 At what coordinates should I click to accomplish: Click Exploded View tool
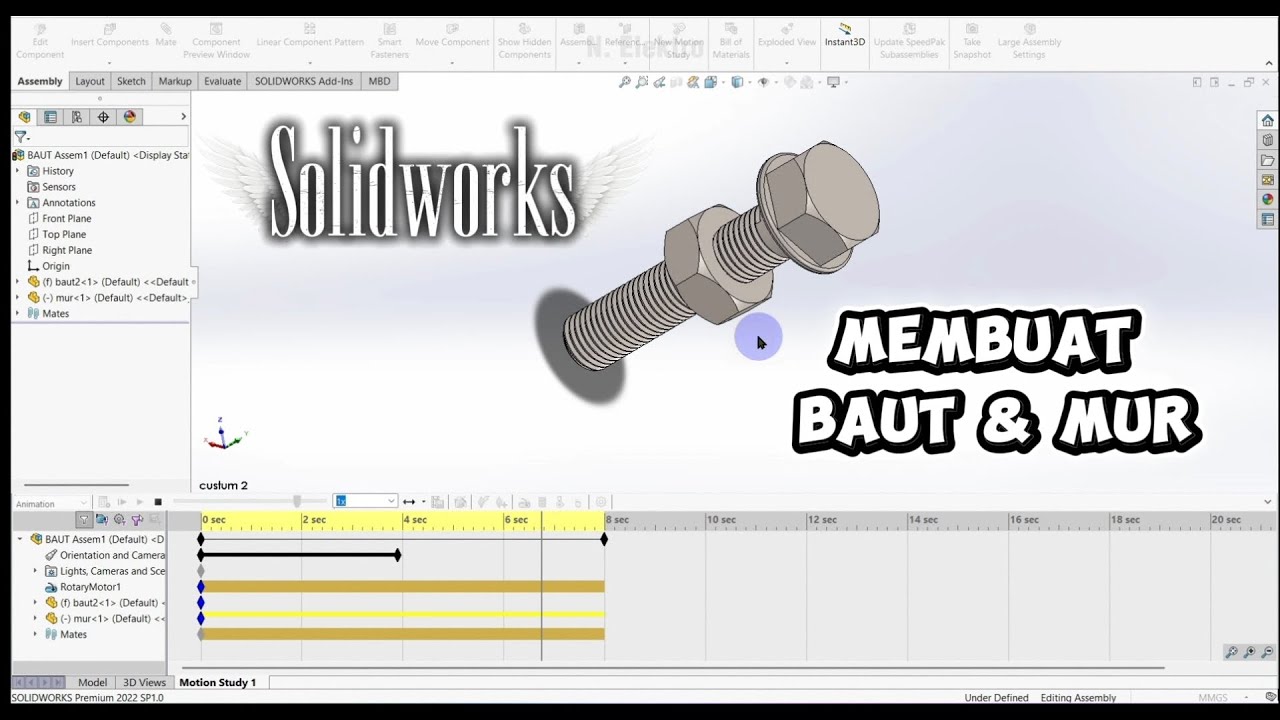pyautogui.click(x=787, y=36)
